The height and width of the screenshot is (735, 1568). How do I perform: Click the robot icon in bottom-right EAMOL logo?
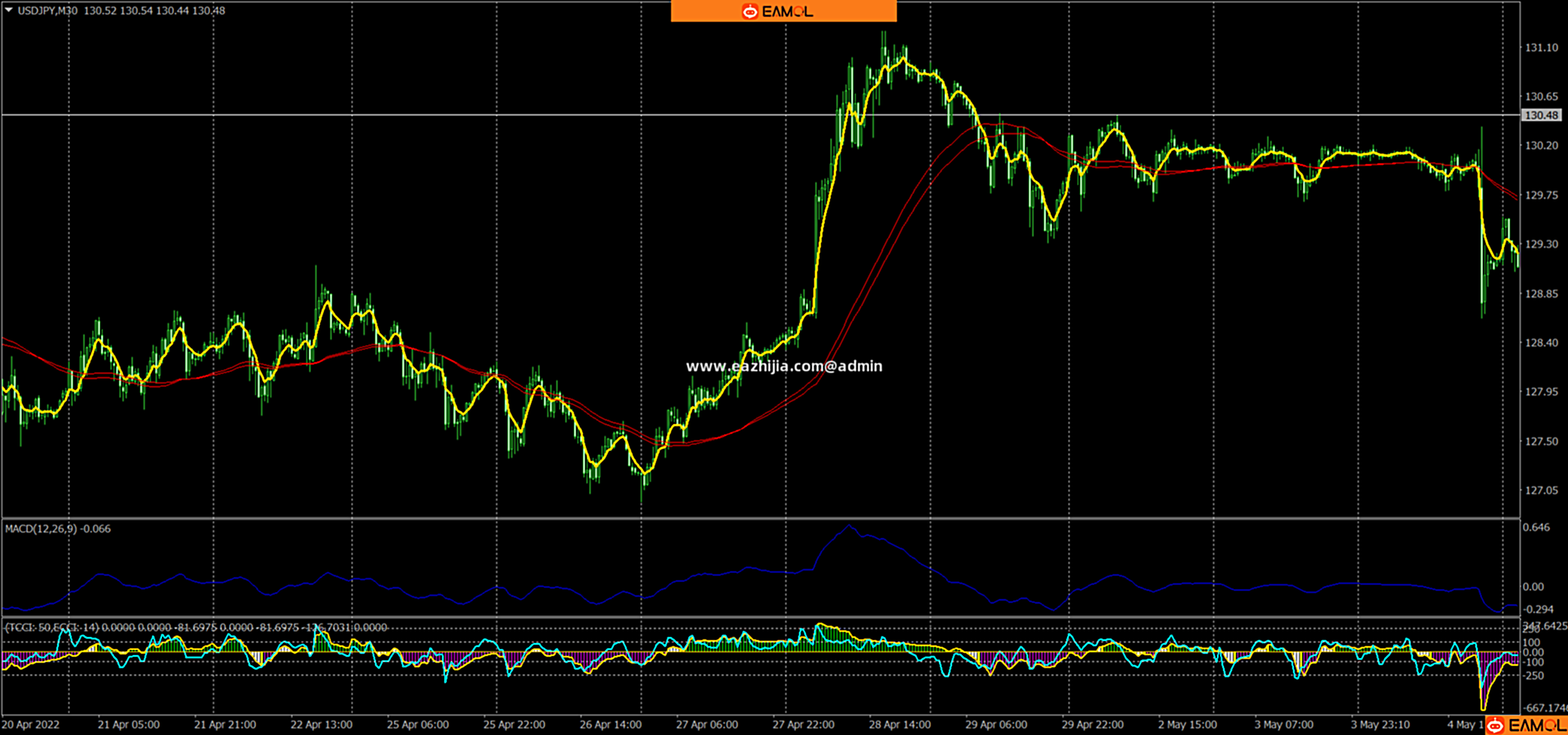pyautogui.click(x=1495, y=726)
